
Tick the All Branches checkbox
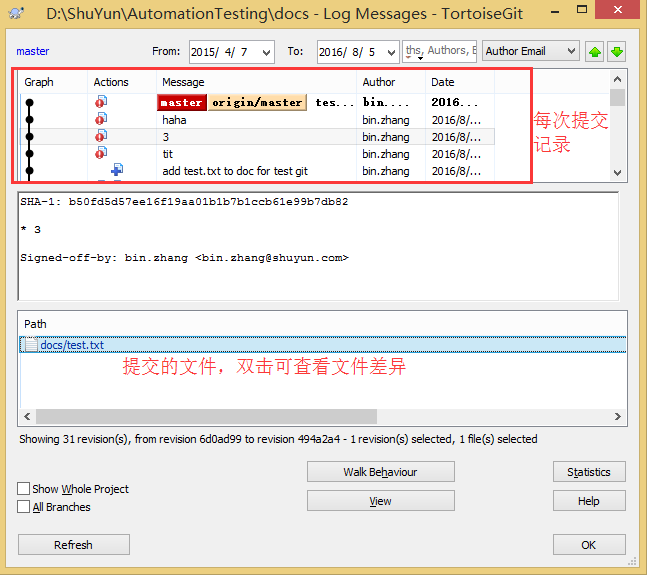[x=24, y=507]
